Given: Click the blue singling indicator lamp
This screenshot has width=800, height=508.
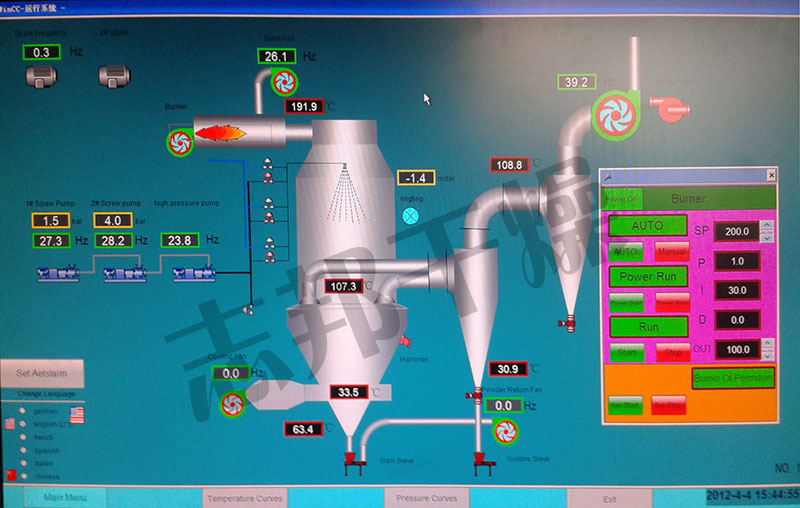Looking at the screenshot, I should [x=409, y=215].
